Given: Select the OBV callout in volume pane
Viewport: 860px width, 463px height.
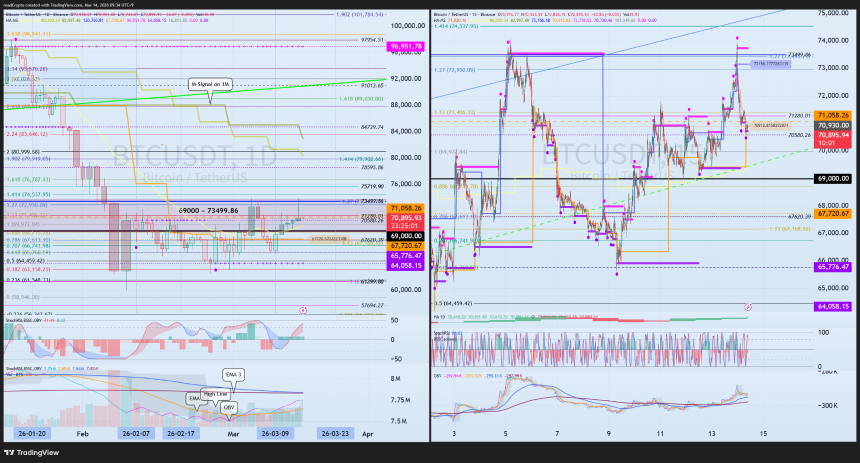Looking at the screenshot, I should click(229, 407).
